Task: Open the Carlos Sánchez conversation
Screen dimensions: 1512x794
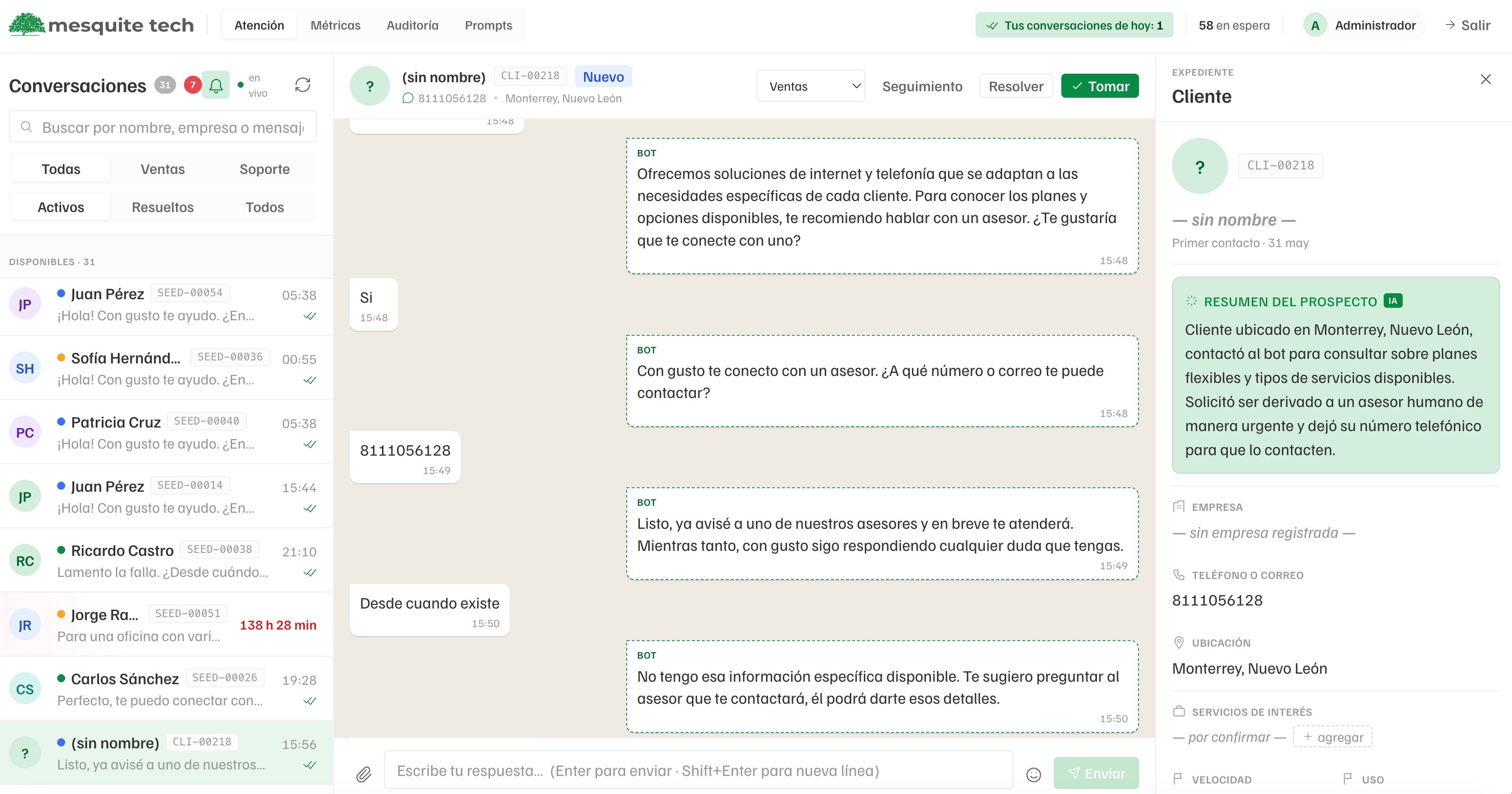Action: 167,689
